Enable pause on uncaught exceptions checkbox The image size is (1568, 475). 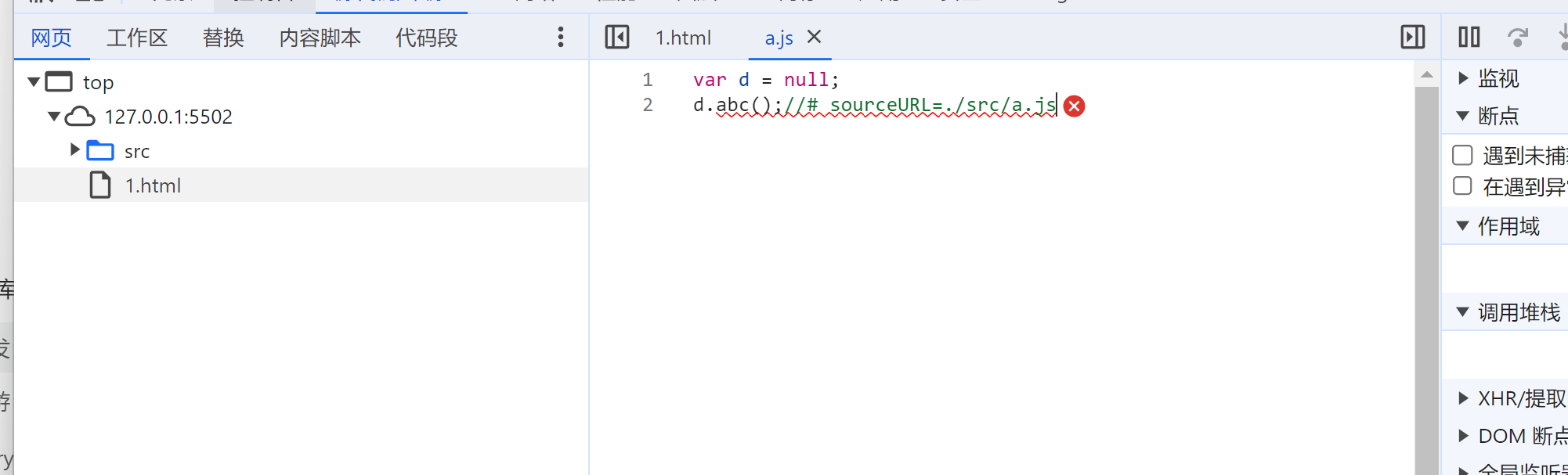(1462, 155)
